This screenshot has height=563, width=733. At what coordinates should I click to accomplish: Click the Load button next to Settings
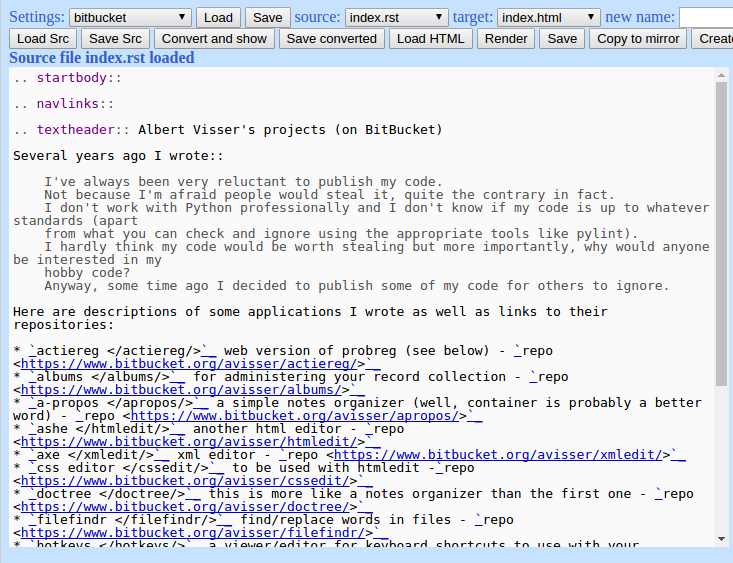(218, 18)
